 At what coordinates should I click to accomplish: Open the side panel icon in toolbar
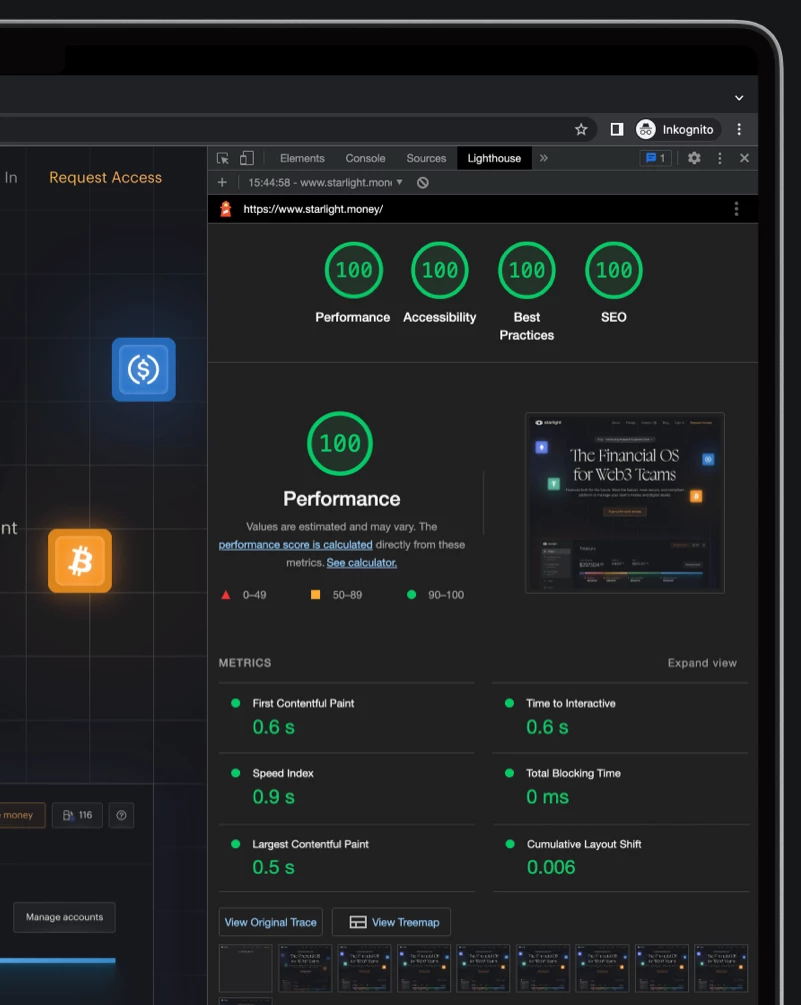pos(616,129)
